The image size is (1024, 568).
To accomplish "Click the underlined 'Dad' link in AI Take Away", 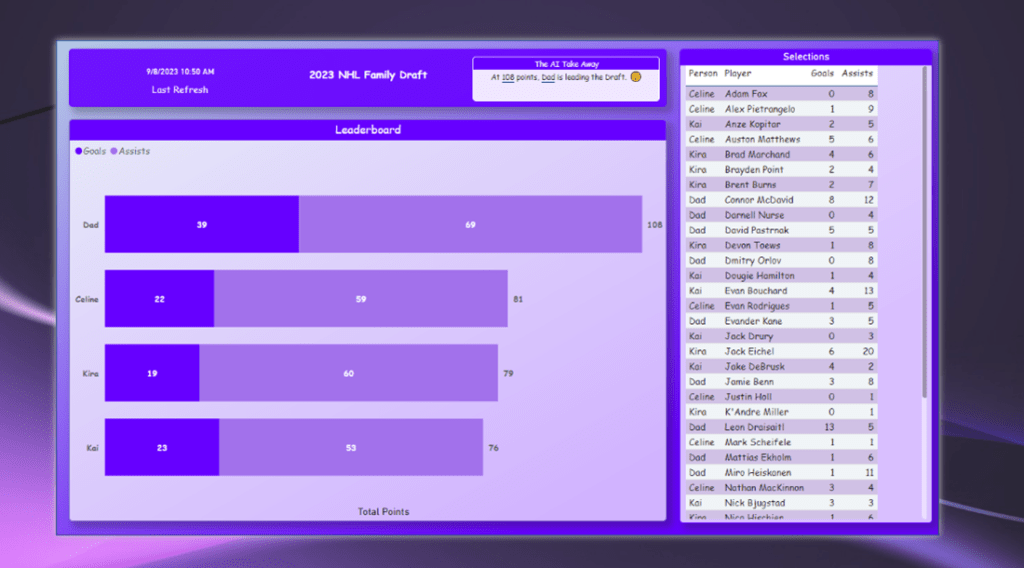I will (x=548, y=78).
